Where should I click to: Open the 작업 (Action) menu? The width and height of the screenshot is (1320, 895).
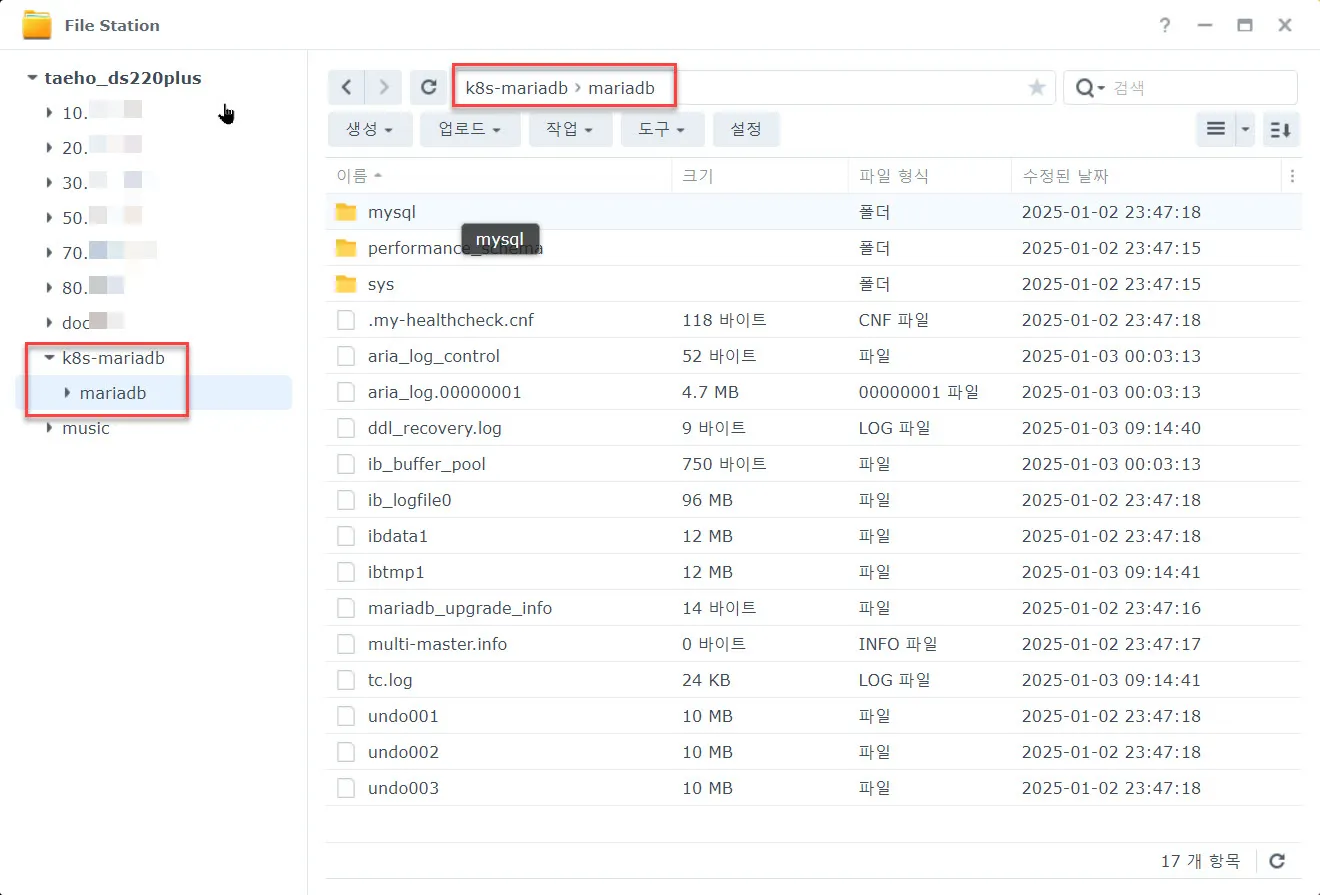coord(570,129)
